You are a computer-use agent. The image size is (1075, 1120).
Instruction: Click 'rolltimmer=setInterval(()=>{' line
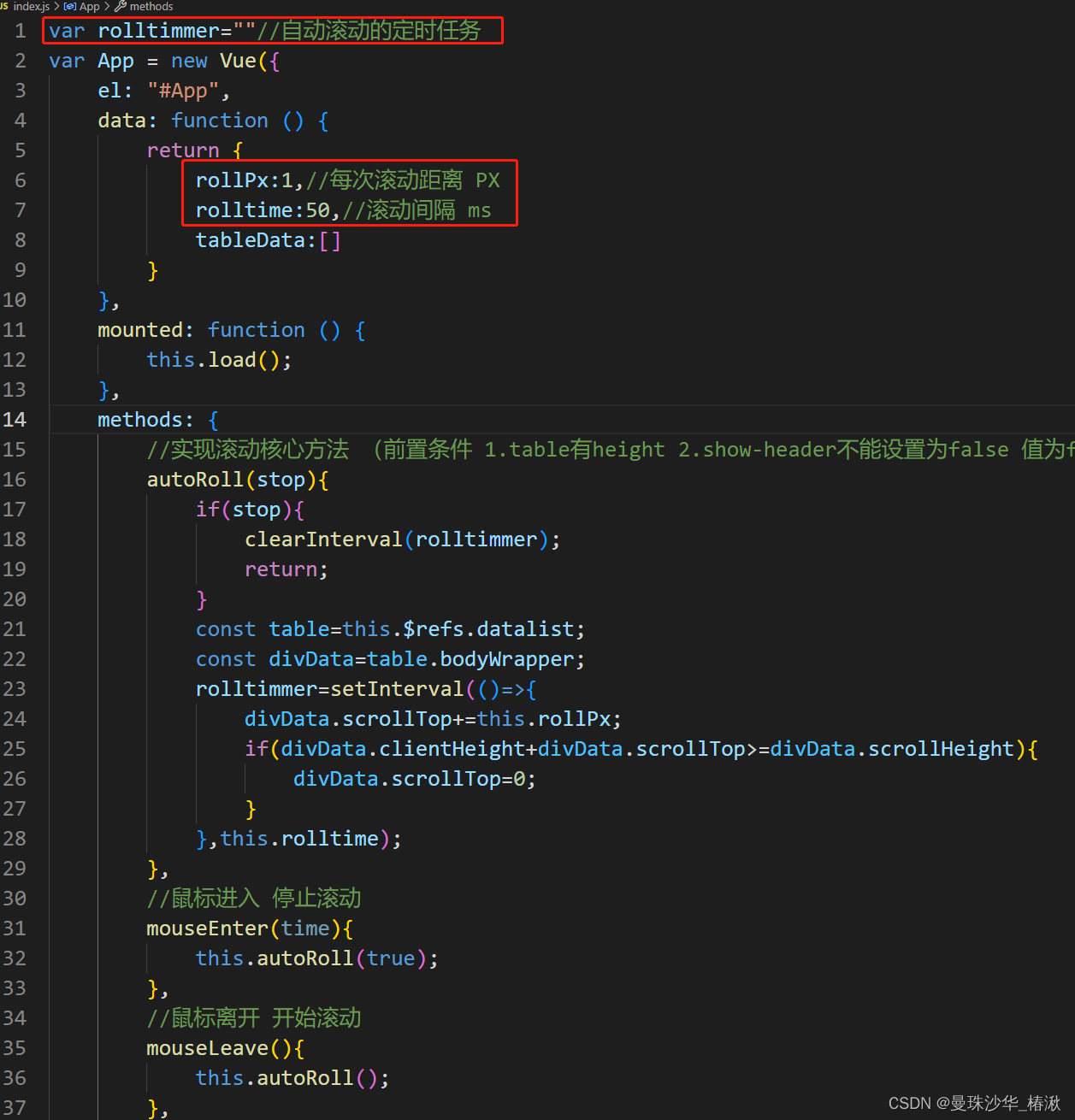point(366,689)
